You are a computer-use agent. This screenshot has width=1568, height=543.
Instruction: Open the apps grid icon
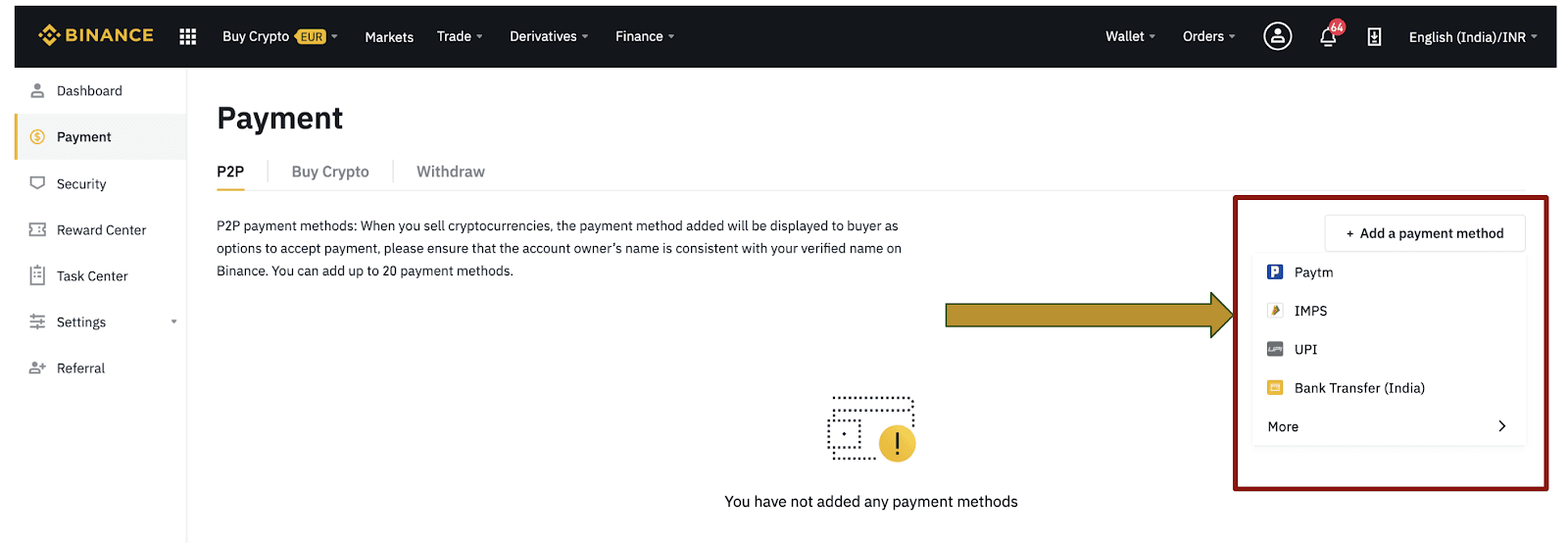[188, 36]
